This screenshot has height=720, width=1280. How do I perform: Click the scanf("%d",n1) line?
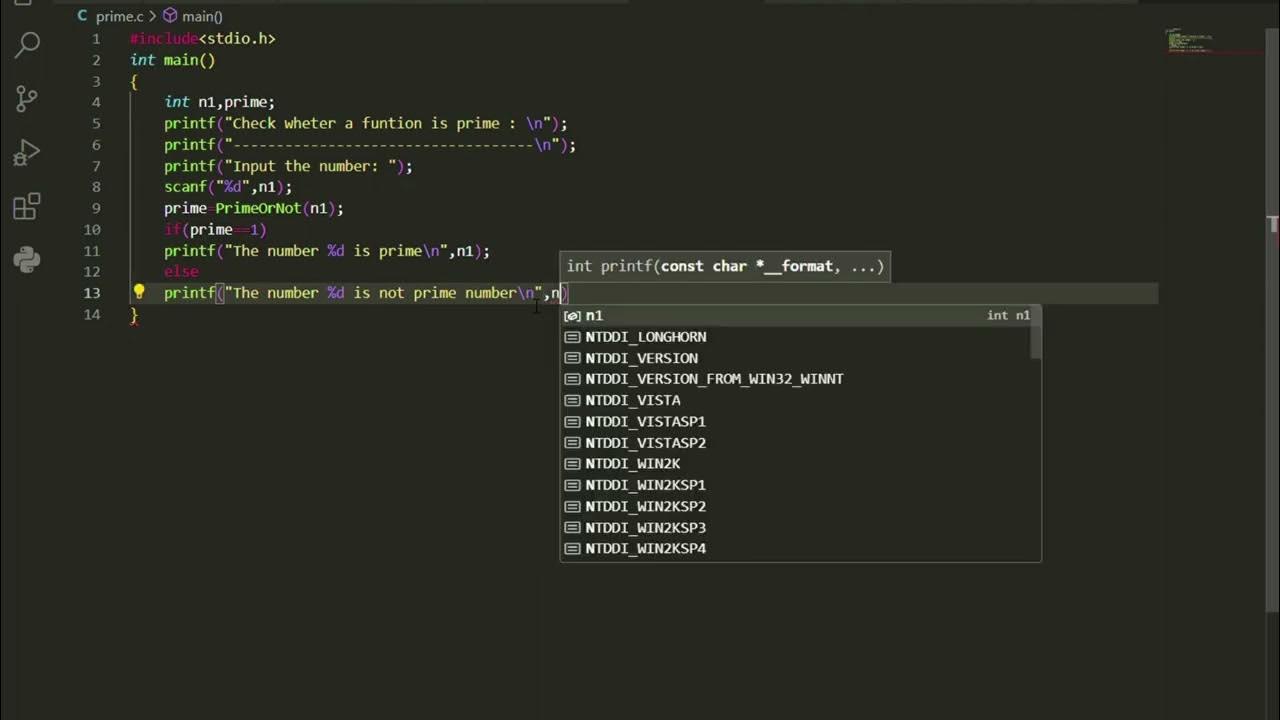pos(228,187)
